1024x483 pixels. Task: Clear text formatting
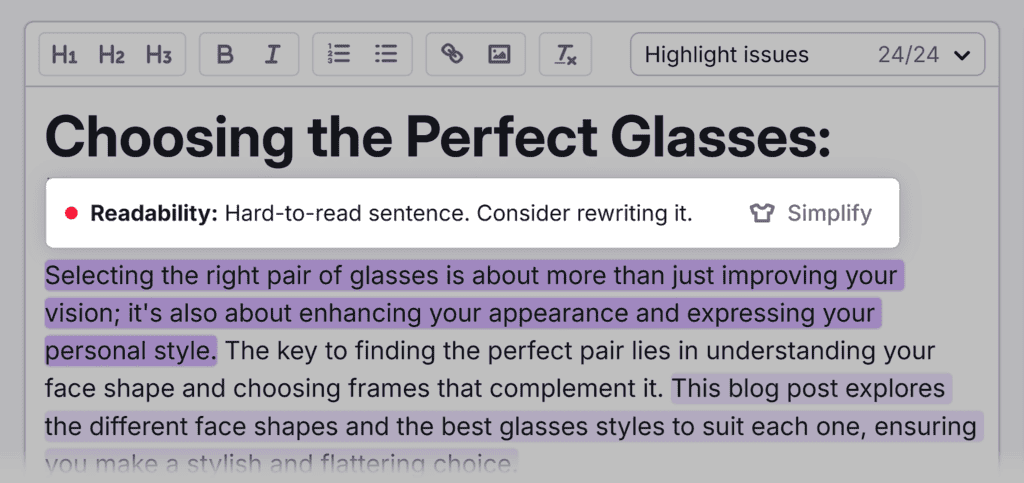click(565, 55)
